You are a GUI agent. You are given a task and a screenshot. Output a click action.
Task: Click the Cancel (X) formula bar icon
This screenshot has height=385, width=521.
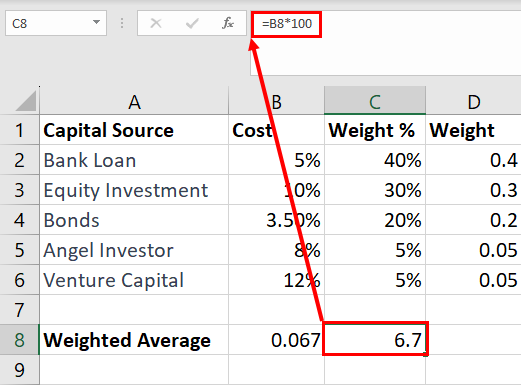(x=156, y=23)
